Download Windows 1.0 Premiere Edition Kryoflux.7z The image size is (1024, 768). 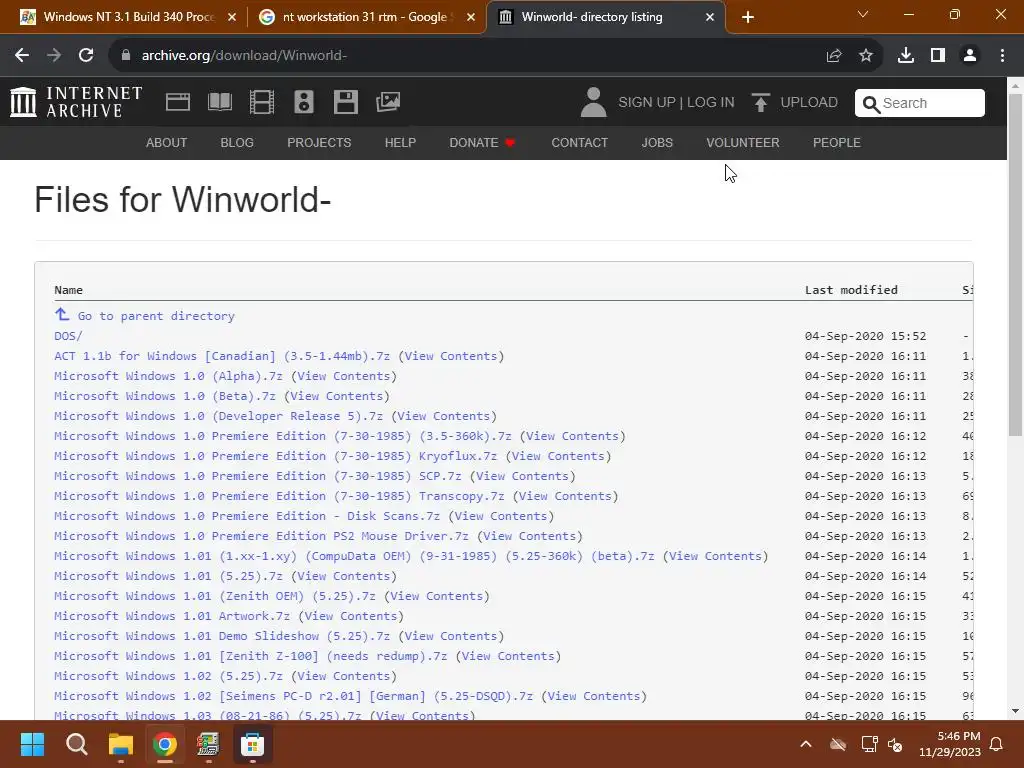pyautogui.click(x=276, y=456)
